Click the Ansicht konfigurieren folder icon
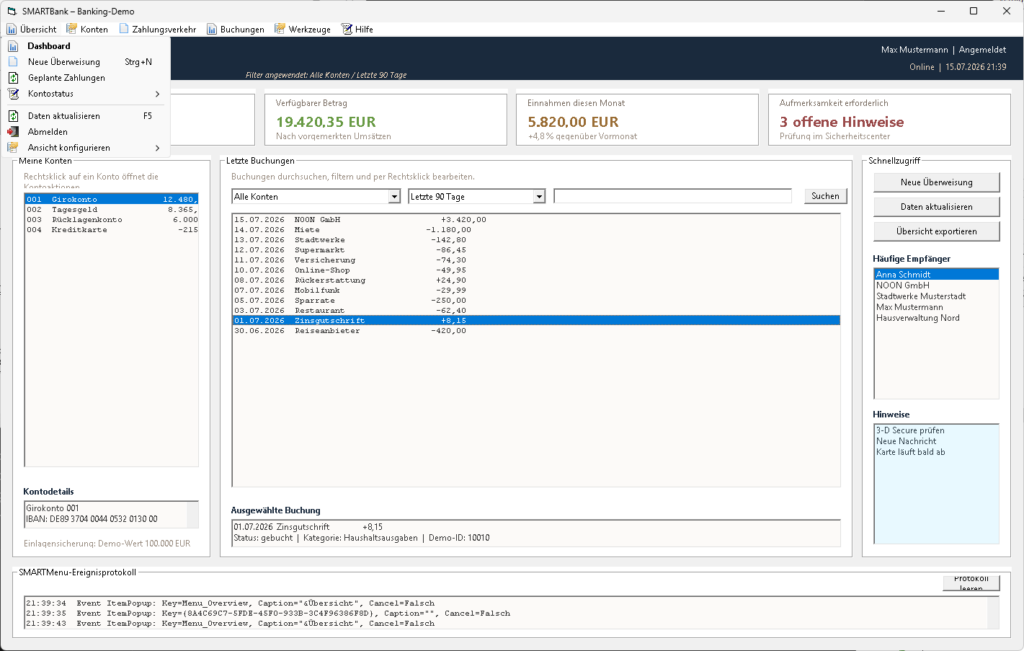The height and width of the screenshot is (651, 1024). [x=13, y=148]
